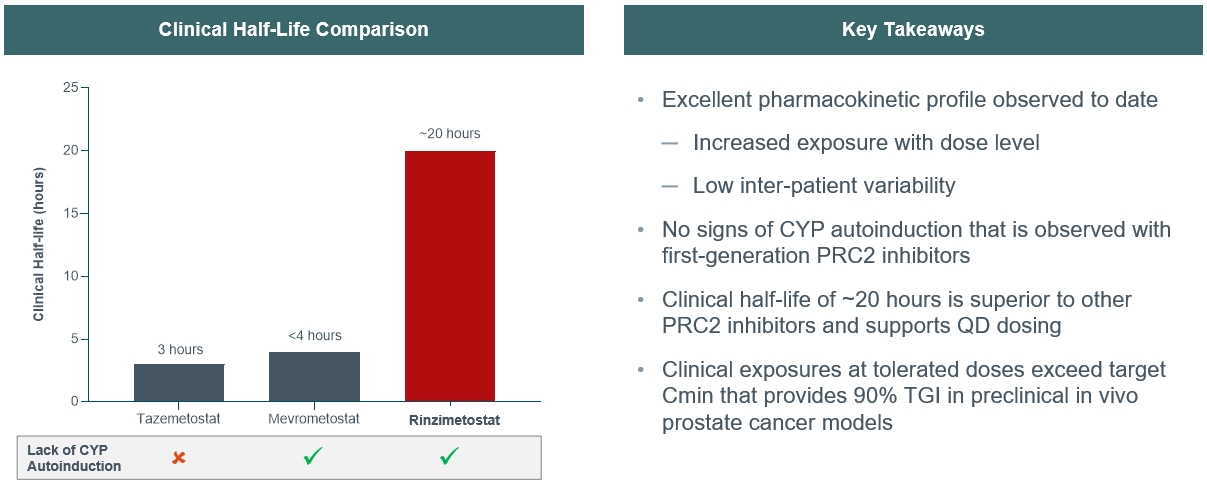Click the 25 tick on the y-axis
Image resolution: width=1207 pixels, height=483 pixels.
[x=70, y=88]
